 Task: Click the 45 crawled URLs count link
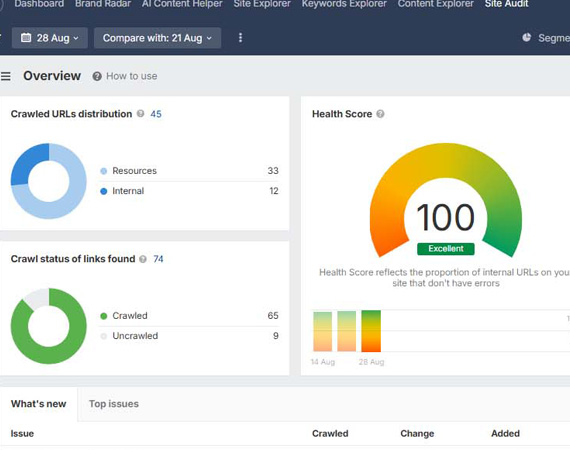point(156,114)
